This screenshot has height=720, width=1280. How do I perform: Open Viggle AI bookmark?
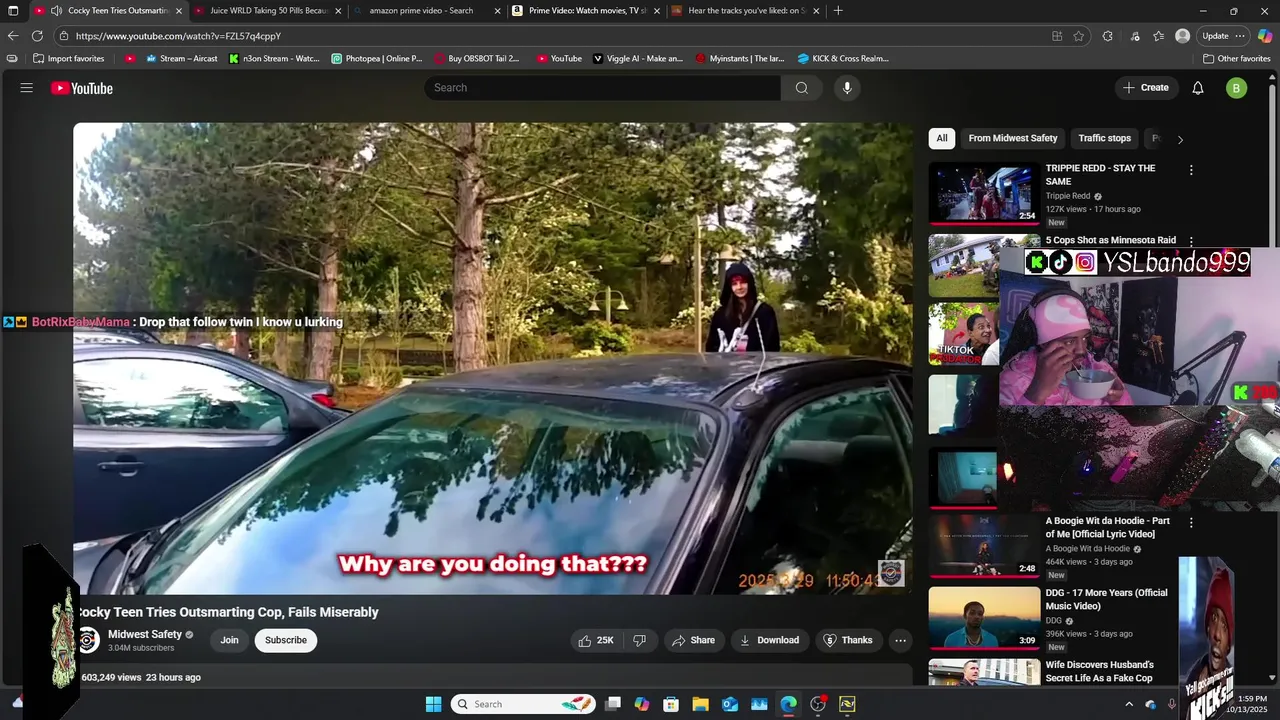(638, 59)
